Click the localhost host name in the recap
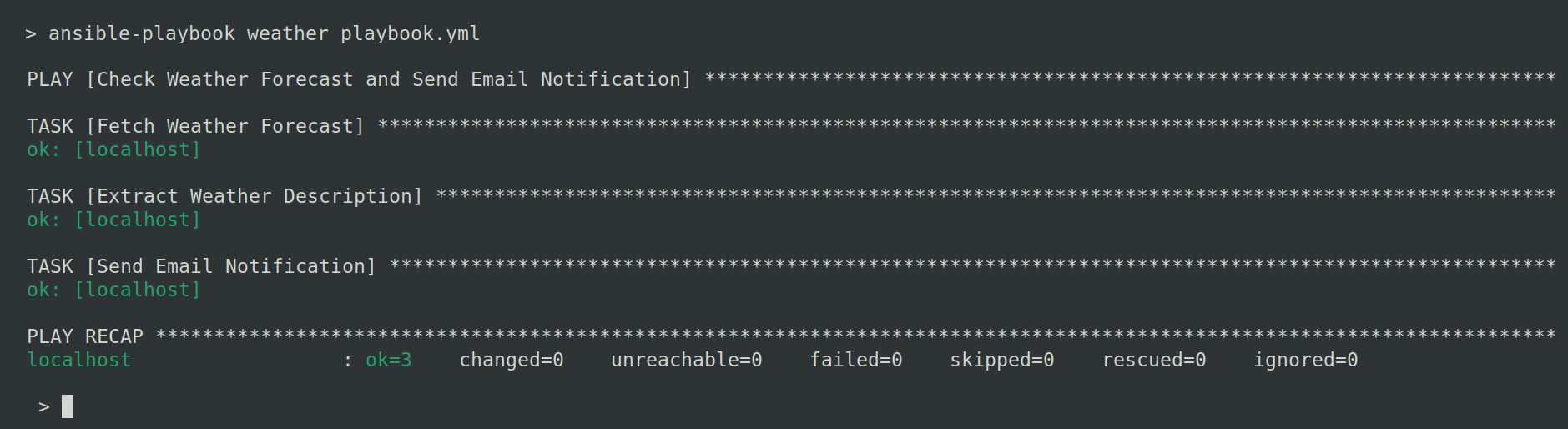 click(79, 360)
